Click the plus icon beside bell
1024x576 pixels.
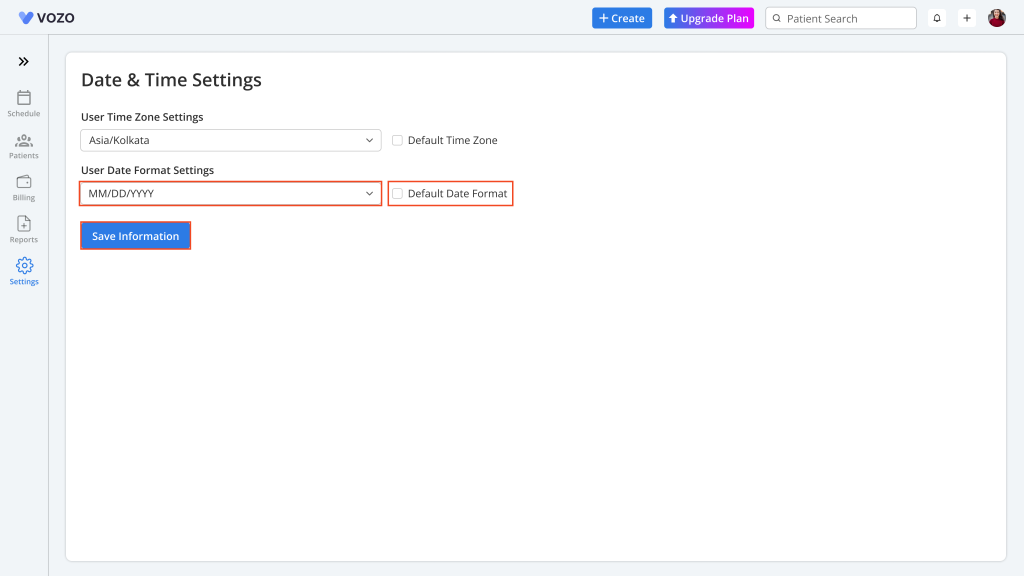pos(967,18)
